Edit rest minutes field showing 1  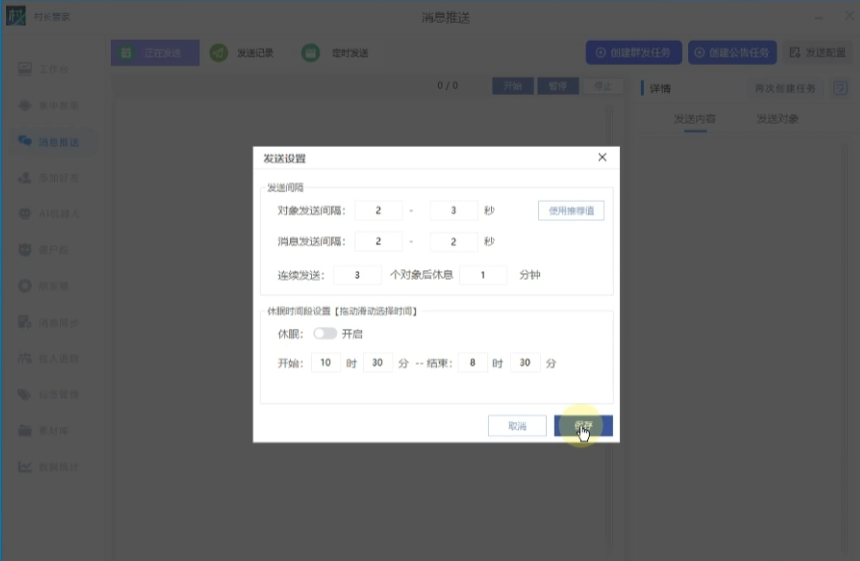tap(483, 275)
